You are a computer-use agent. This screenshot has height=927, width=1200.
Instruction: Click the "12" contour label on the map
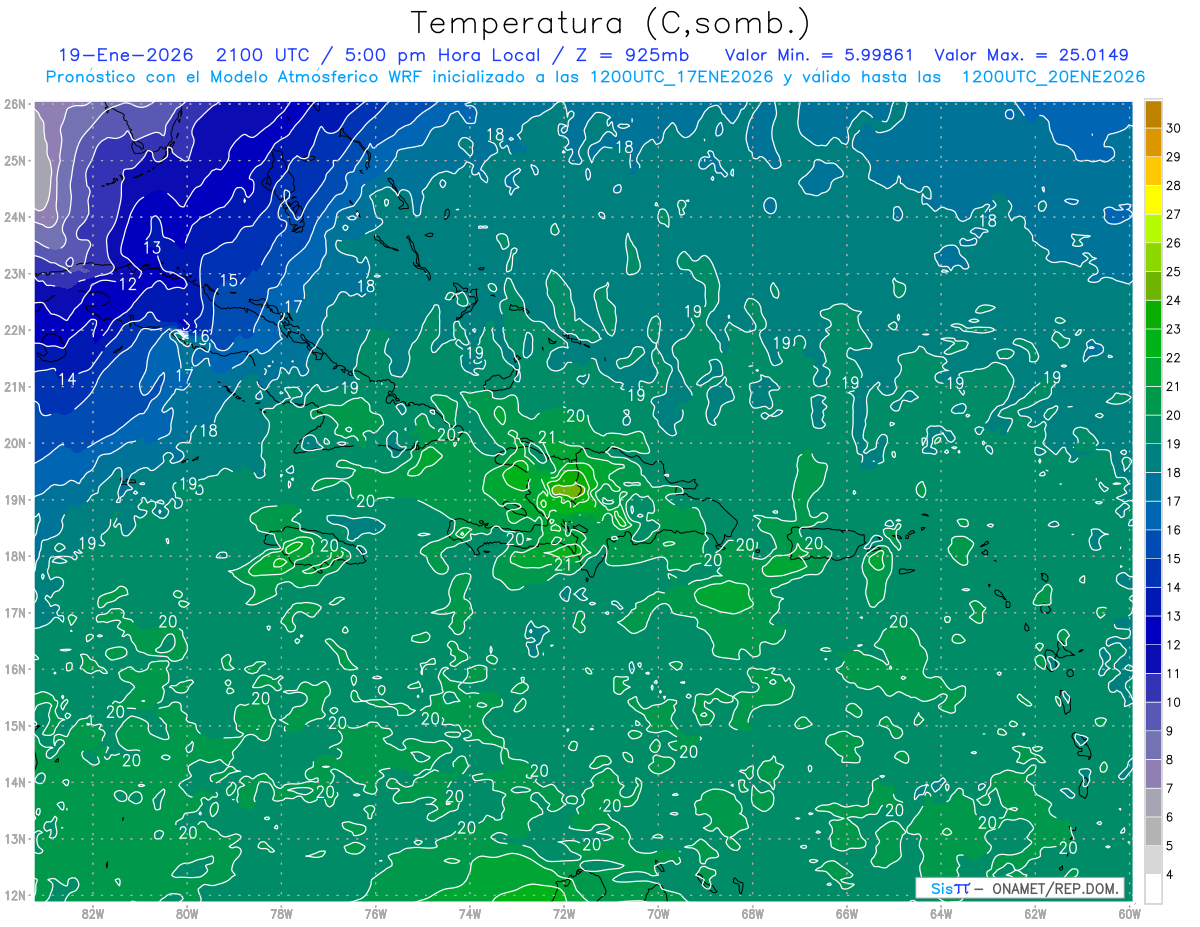[x=127, y=284]
